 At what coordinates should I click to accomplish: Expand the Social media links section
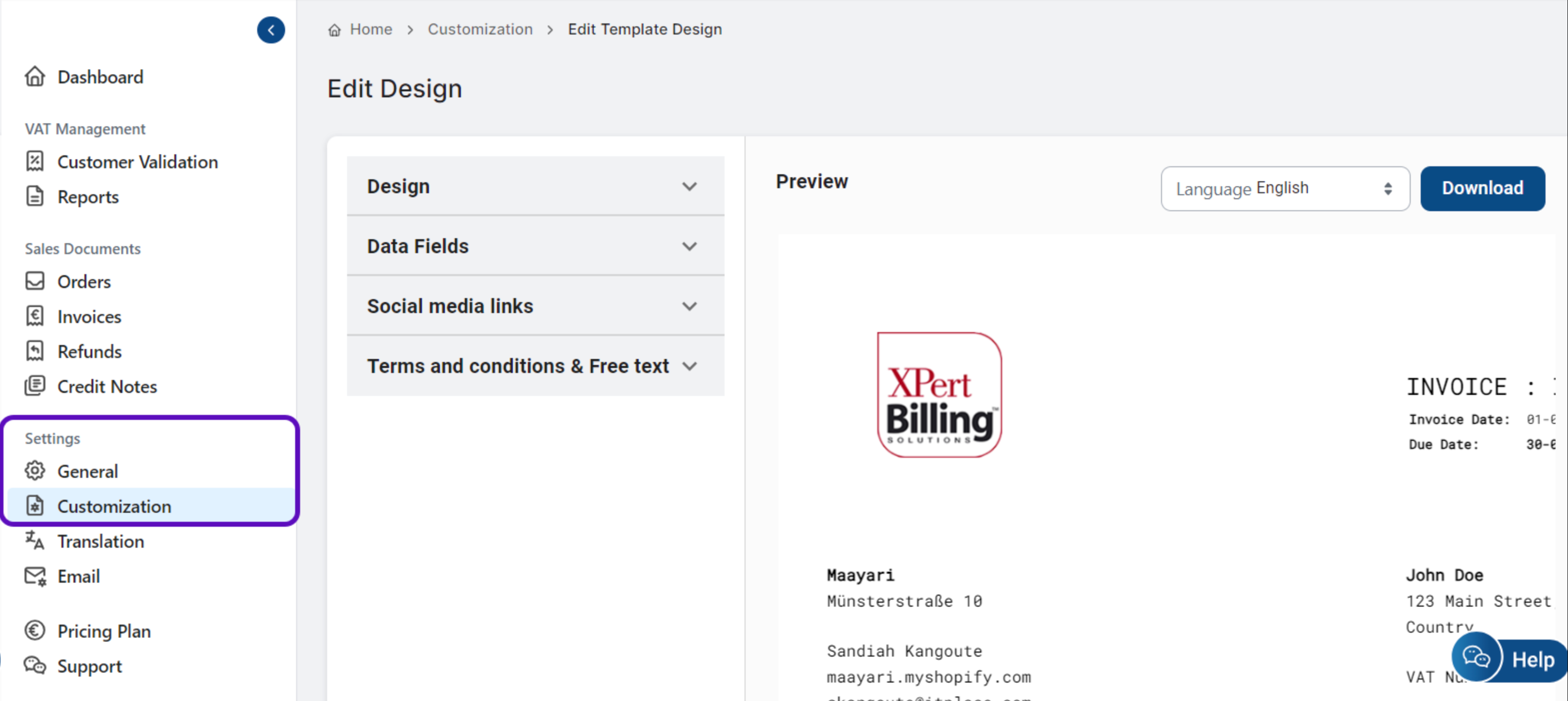point(535,306)
